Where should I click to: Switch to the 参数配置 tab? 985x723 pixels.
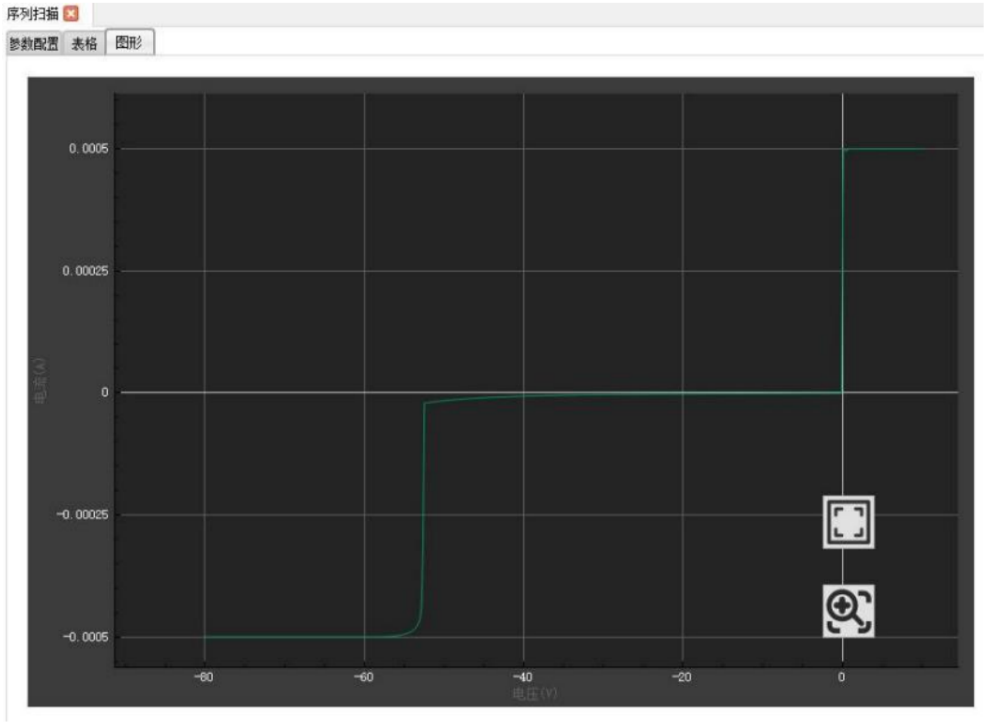tap(33, 43)
